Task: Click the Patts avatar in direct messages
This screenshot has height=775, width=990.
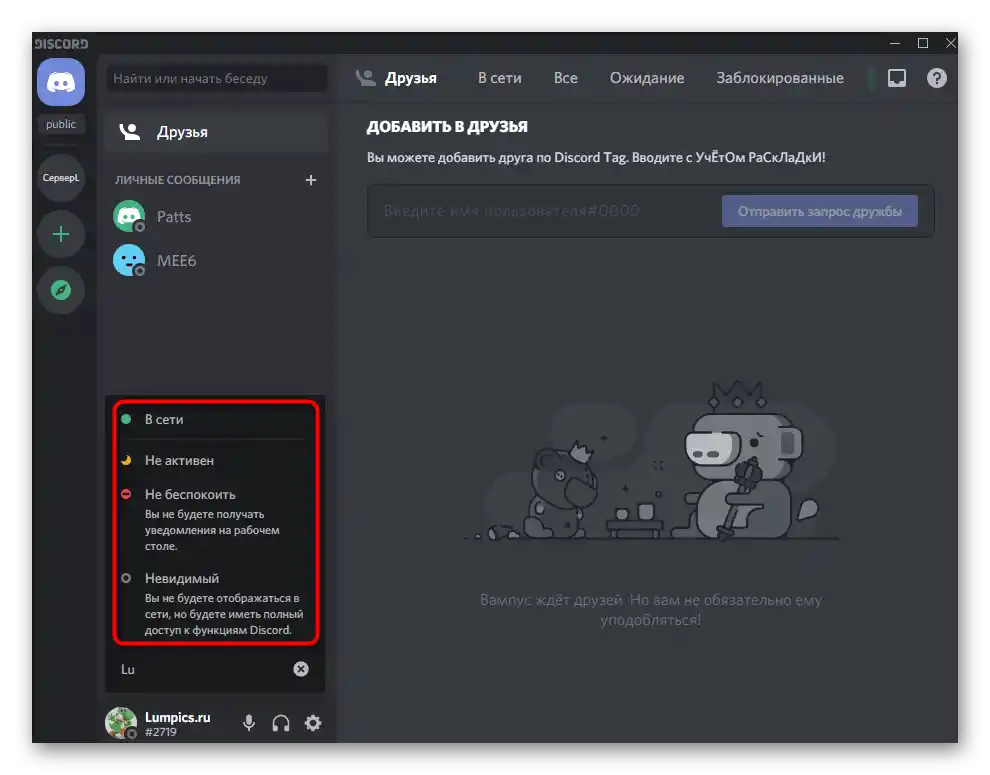Action: click(129, 216)
